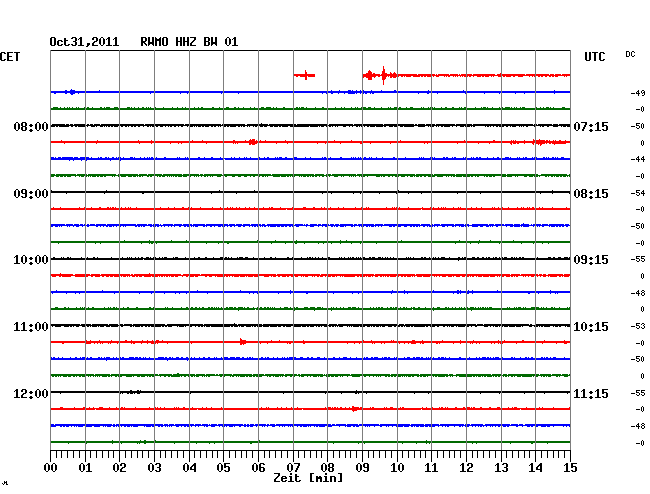
Task: Click the 10:15 UTC time label
Action: click(591, 327)
